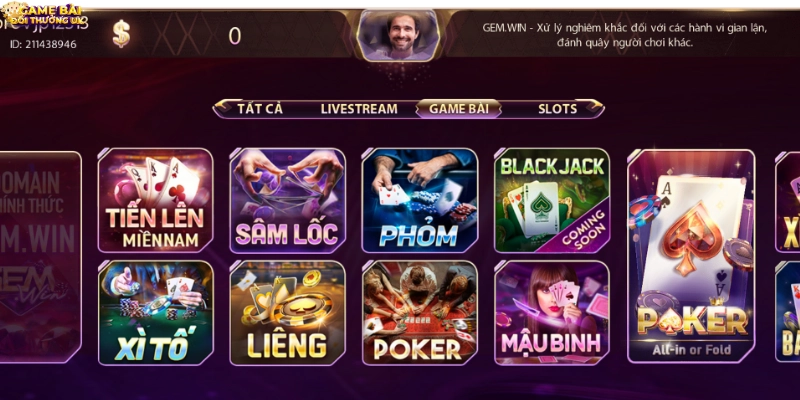
Task: Click the gold dollar balance icon
Action: (x=121, y=34)
